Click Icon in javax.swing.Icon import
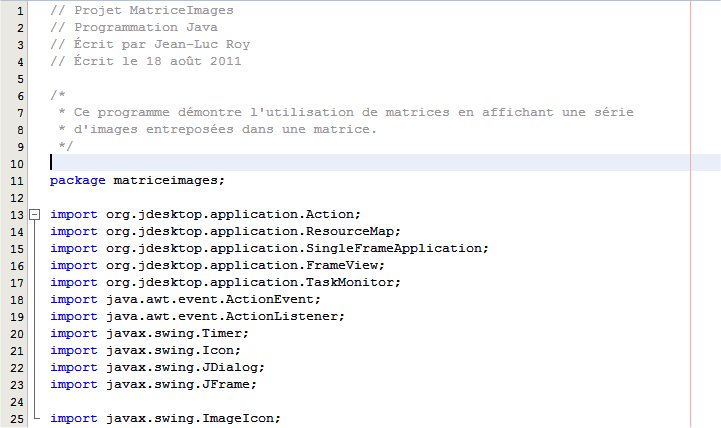Image resolution: width=721 pixels, height=428 pixels. click(217, 350)
